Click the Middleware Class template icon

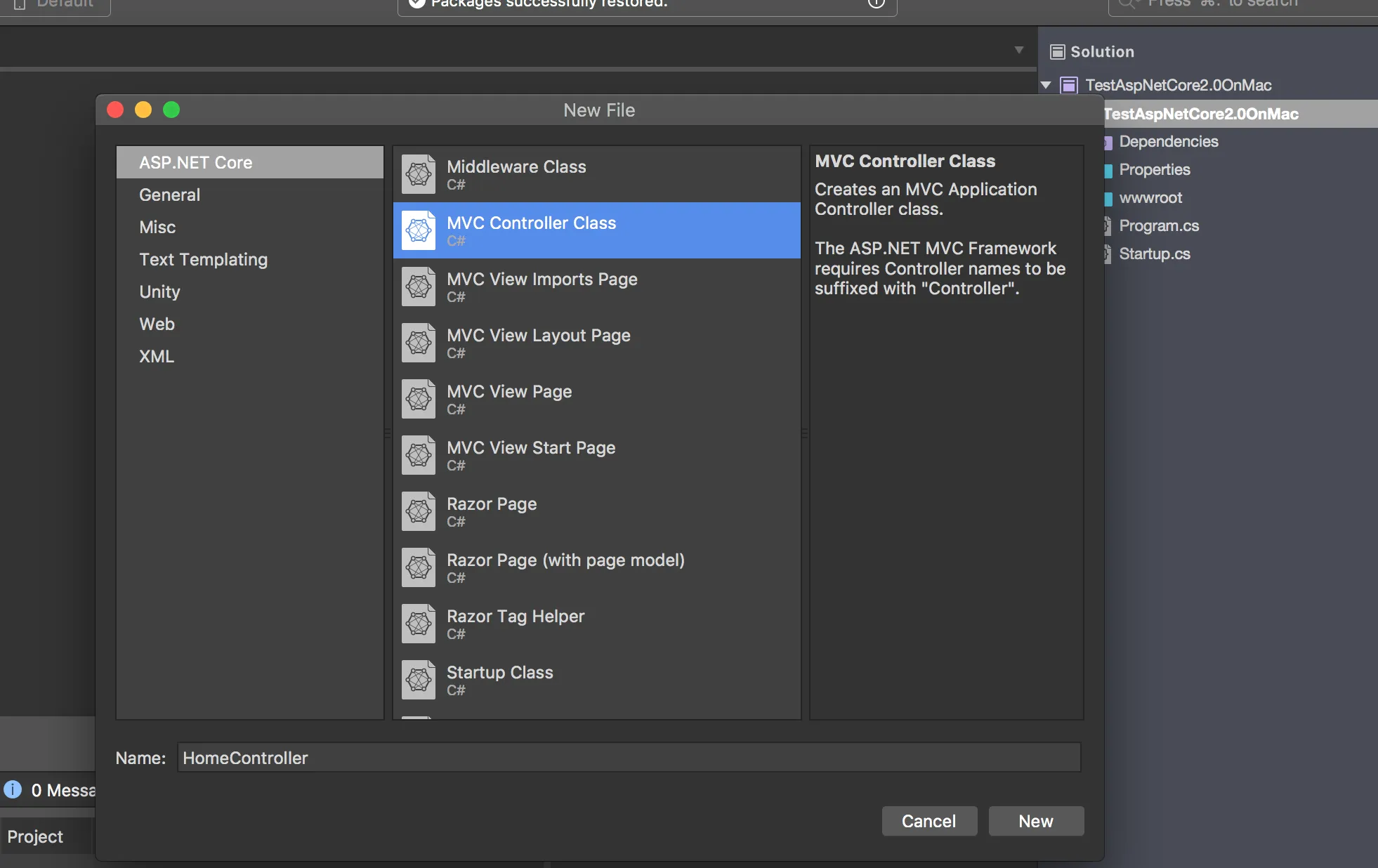(419, 174)
